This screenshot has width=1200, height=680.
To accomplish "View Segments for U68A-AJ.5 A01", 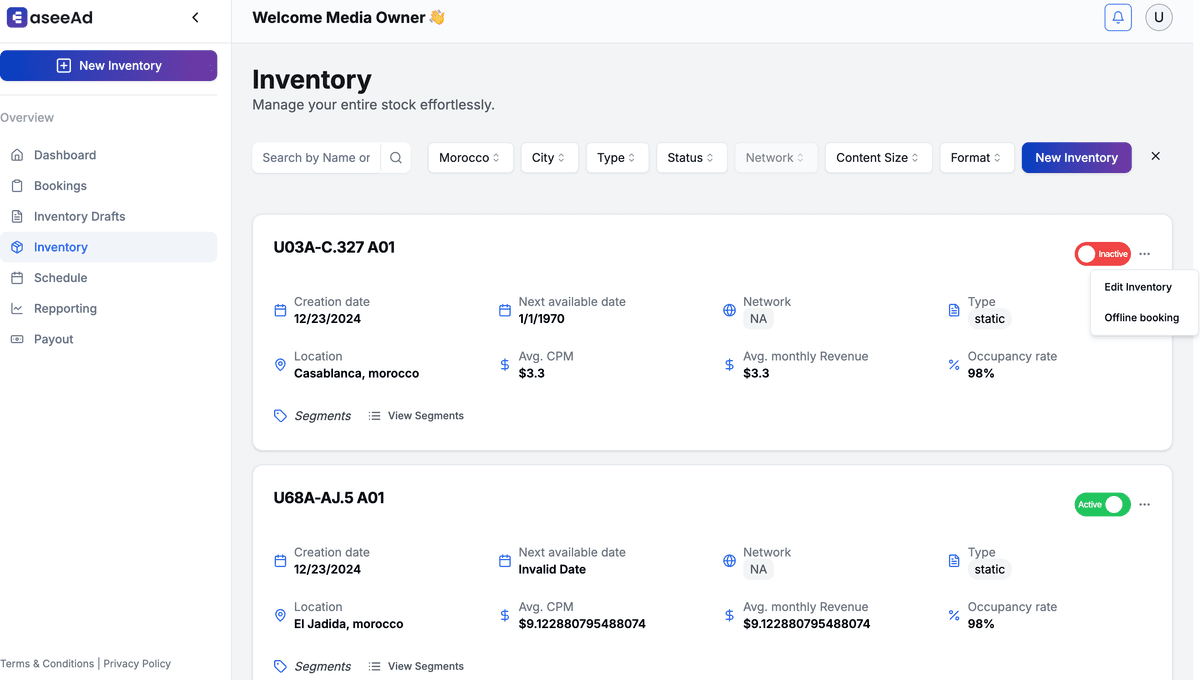I will tap(416, 666).
